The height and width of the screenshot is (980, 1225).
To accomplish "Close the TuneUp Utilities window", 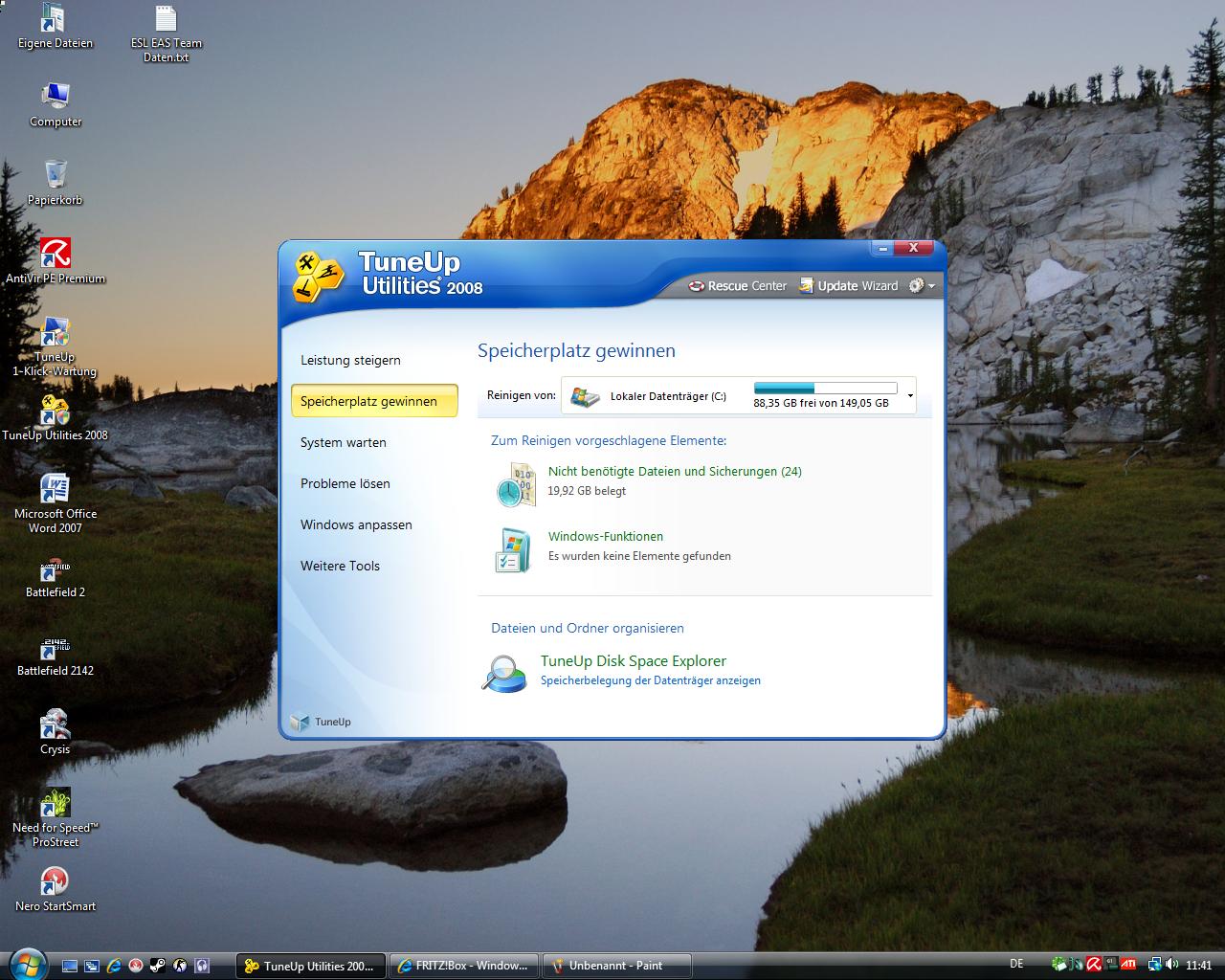I will 914,248.
